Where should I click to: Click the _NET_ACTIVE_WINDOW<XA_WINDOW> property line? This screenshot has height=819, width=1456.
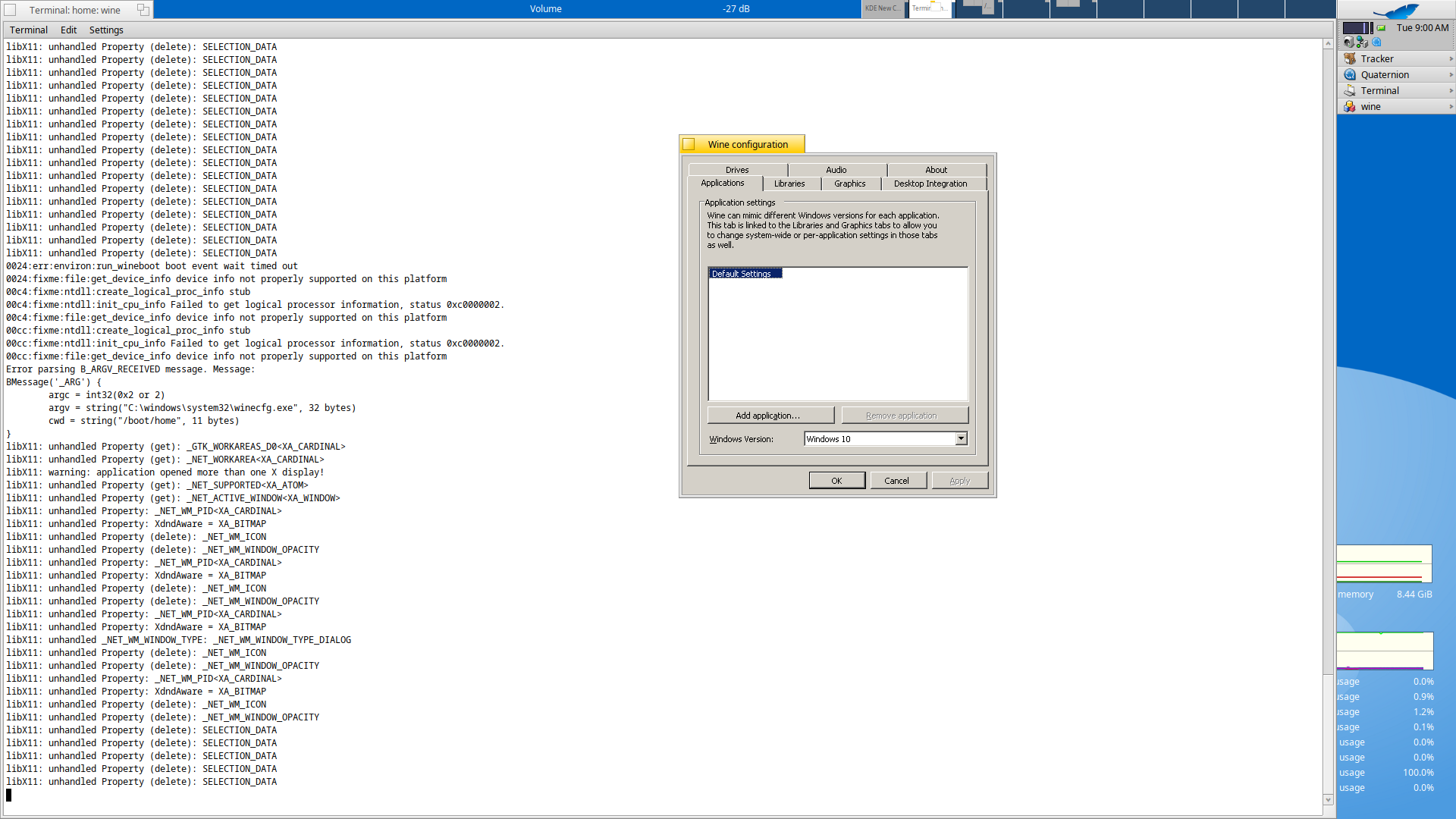coord(173,498)
